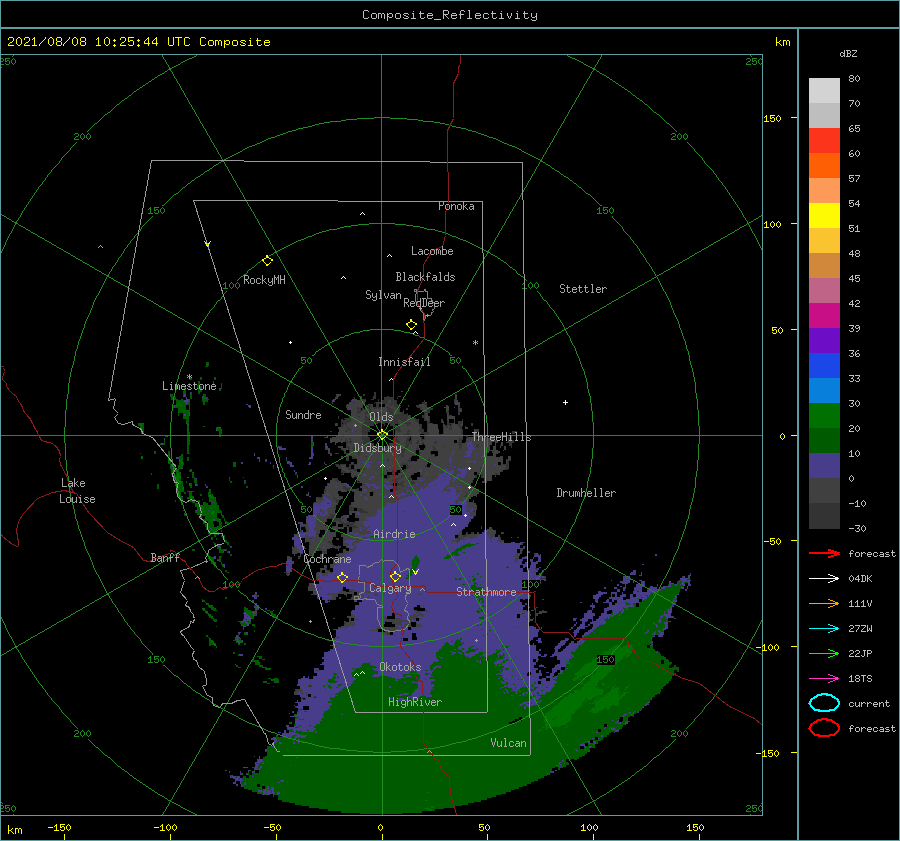Click the Banff label

coord(165,557)
